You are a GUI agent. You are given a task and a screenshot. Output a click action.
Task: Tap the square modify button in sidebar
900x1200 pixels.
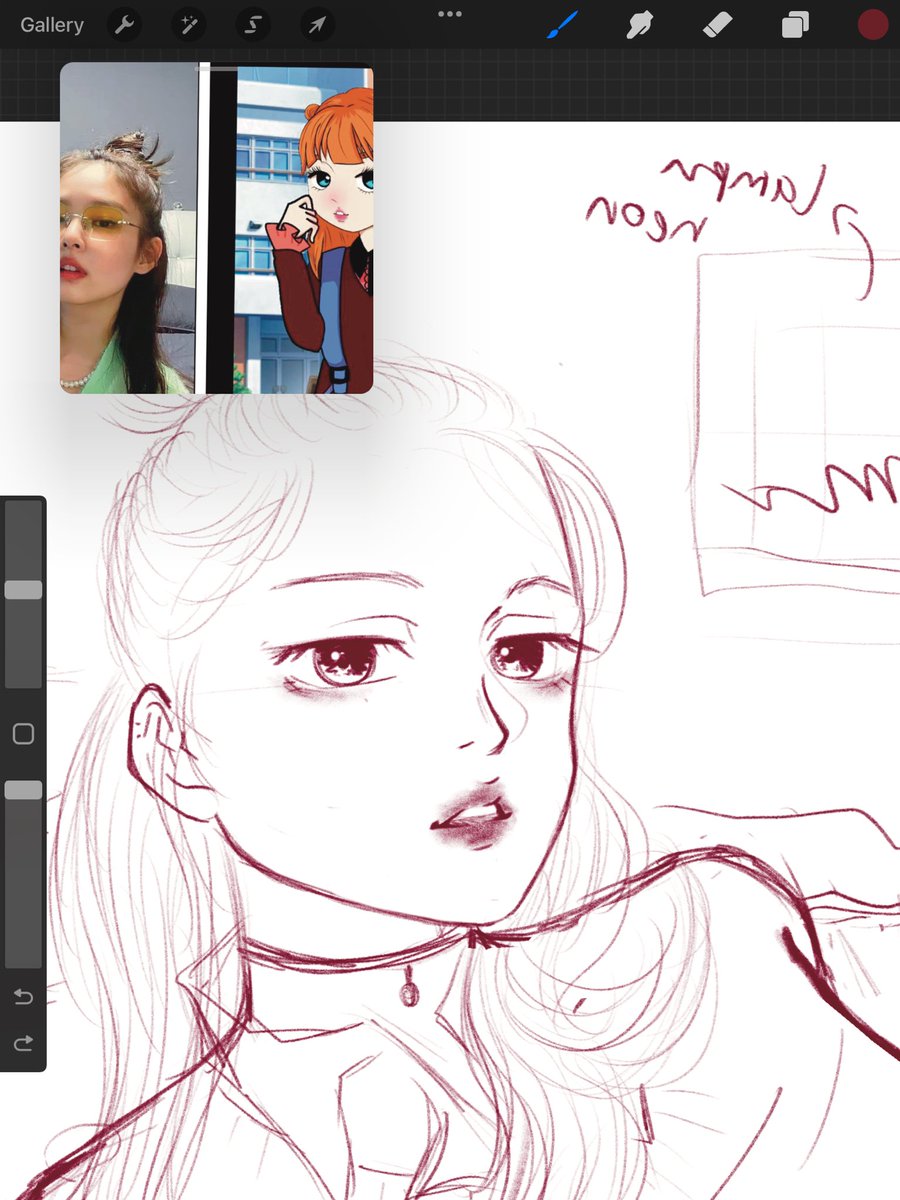[23, 734]
